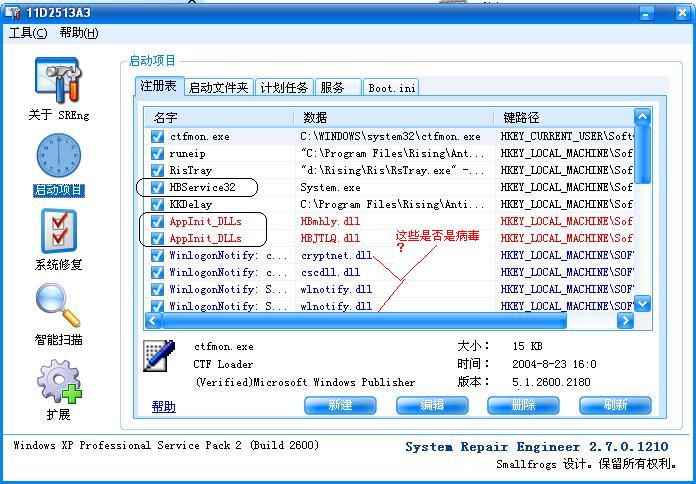Click the horizontal scroll left arrow
Screen dimensions: 696x484
click(x=153, y=320)
